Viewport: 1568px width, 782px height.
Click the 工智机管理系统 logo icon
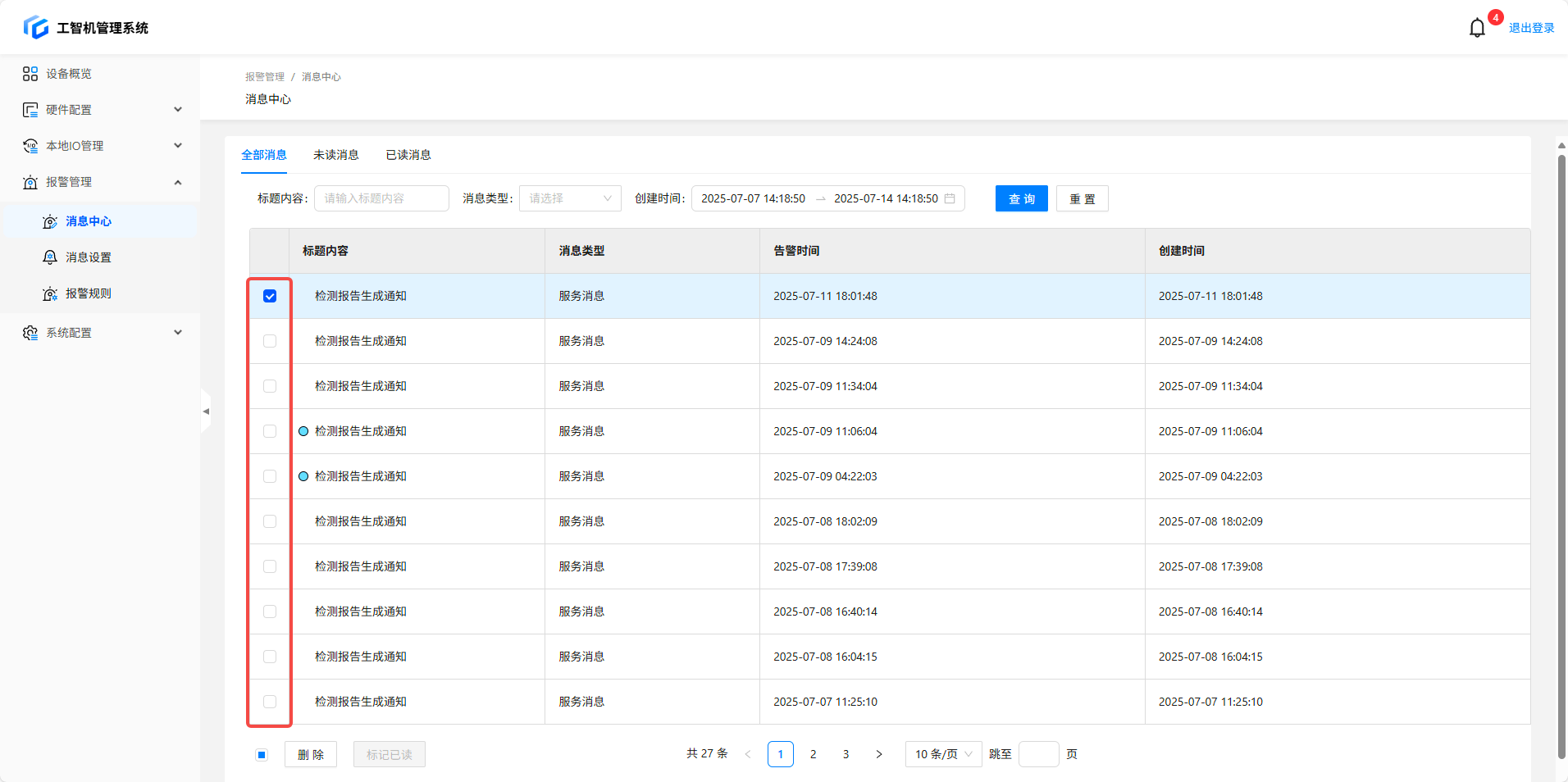tap(36, 28)
